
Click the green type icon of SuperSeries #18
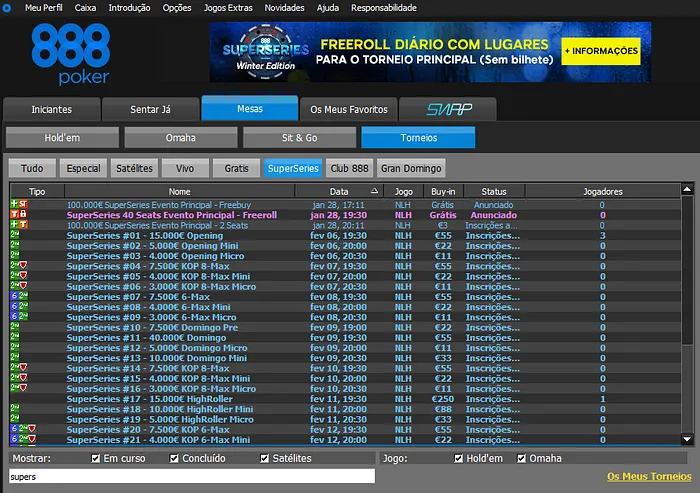[15, 409]
